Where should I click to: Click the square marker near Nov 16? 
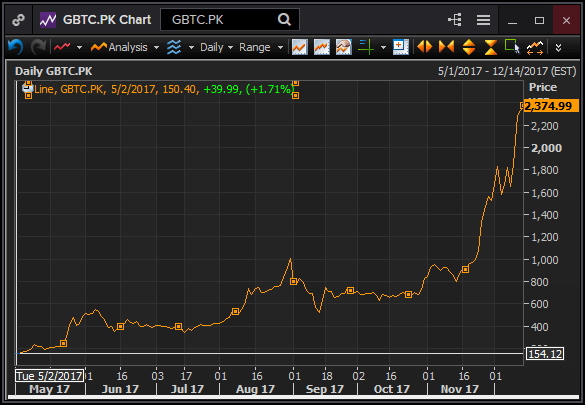click(465, 269)
